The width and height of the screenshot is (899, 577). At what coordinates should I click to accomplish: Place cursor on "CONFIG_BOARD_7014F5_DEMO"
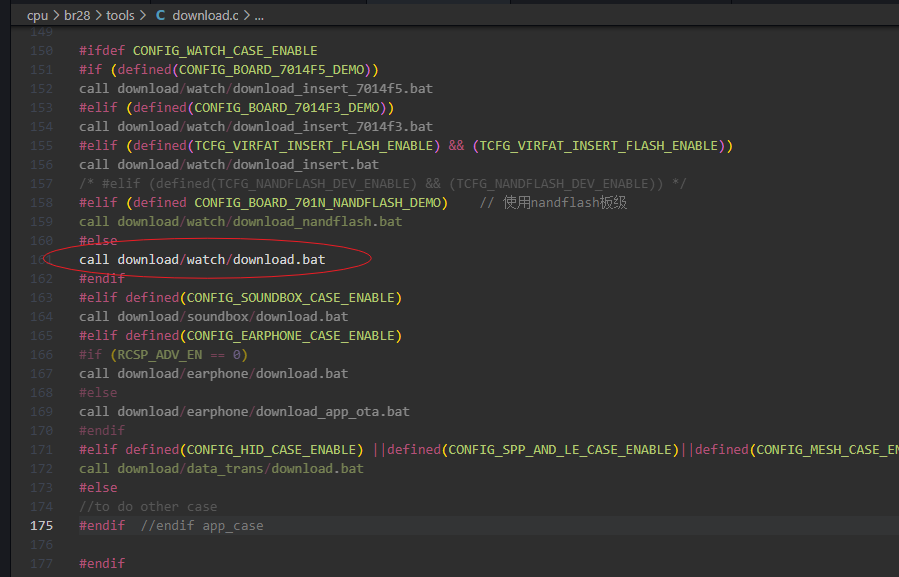click(272, 69)
